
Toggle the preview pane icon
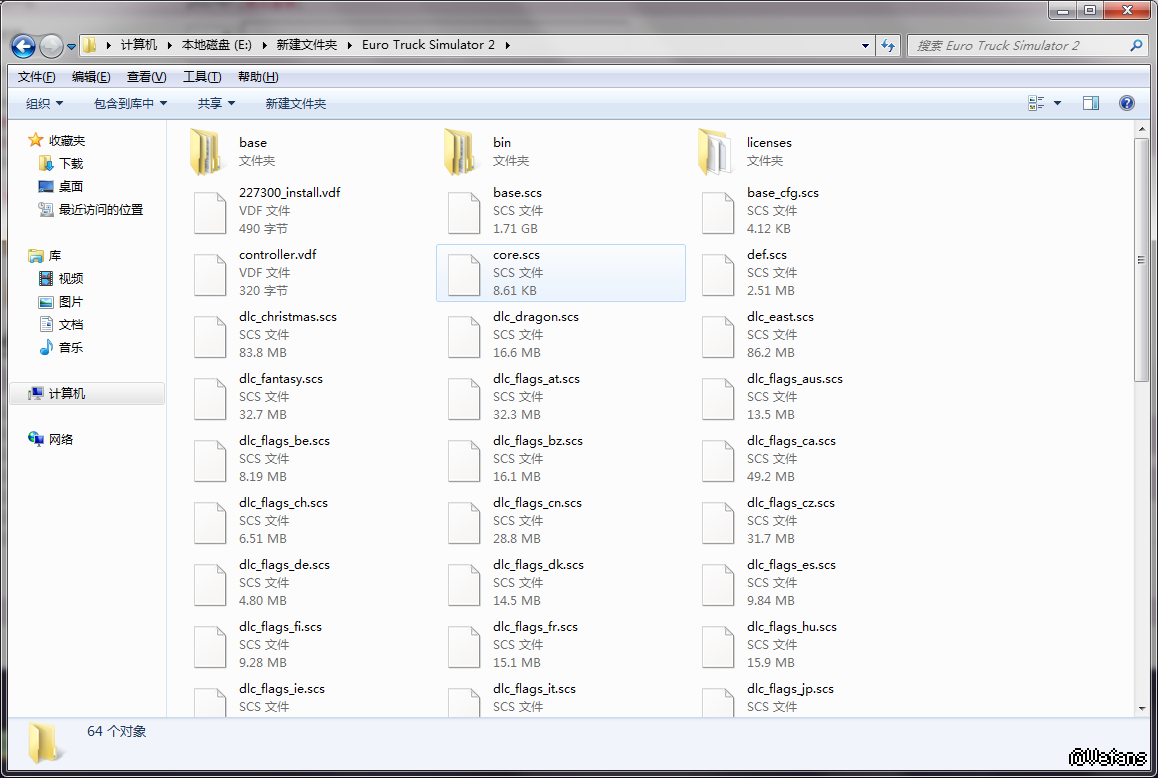click(1091, 103)
